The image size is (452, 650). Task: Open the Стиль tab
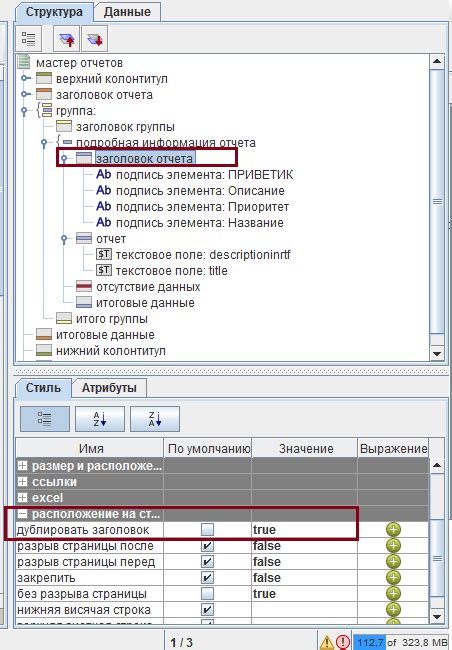pos(43,388)
